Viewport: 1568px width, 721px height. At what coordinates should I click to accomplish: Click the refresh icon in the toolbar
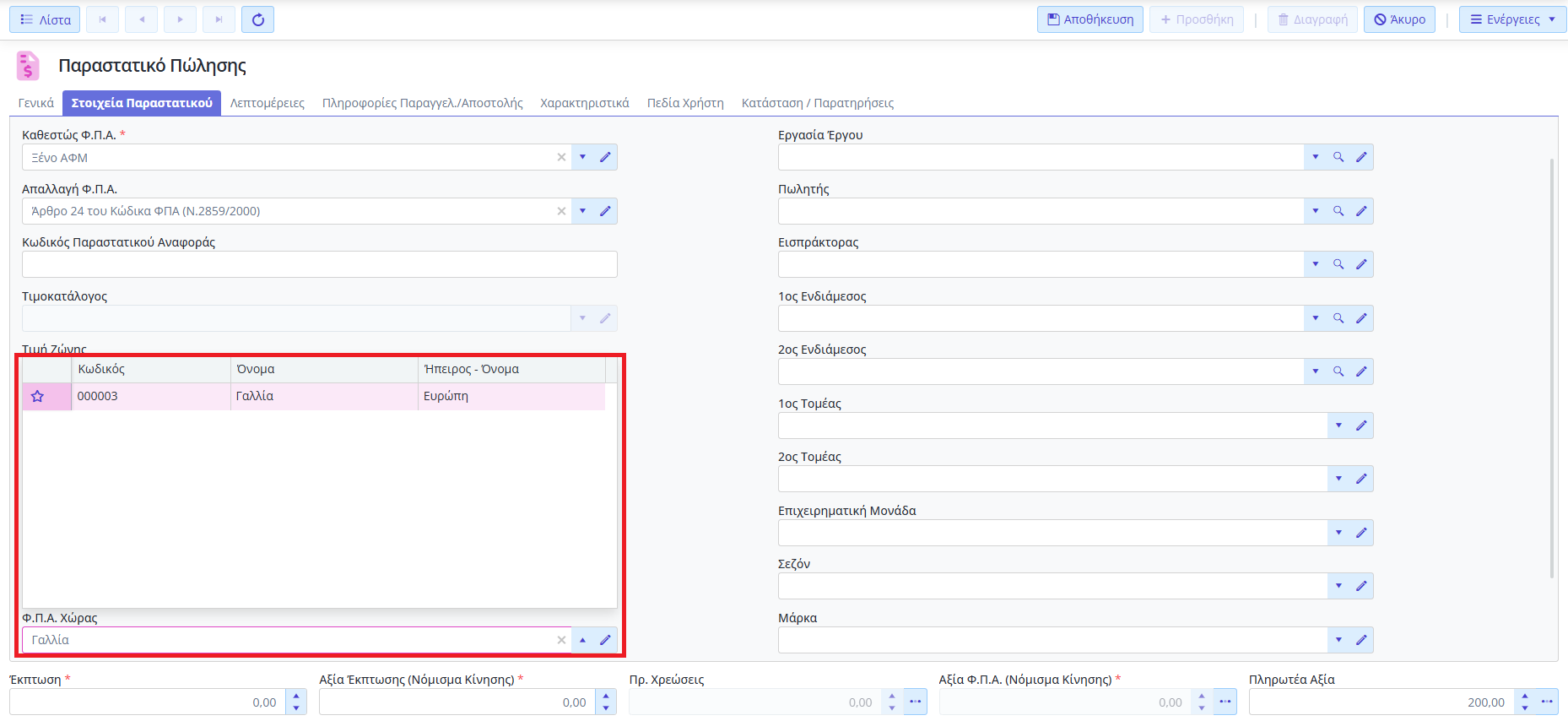click(x=258, y=19)
